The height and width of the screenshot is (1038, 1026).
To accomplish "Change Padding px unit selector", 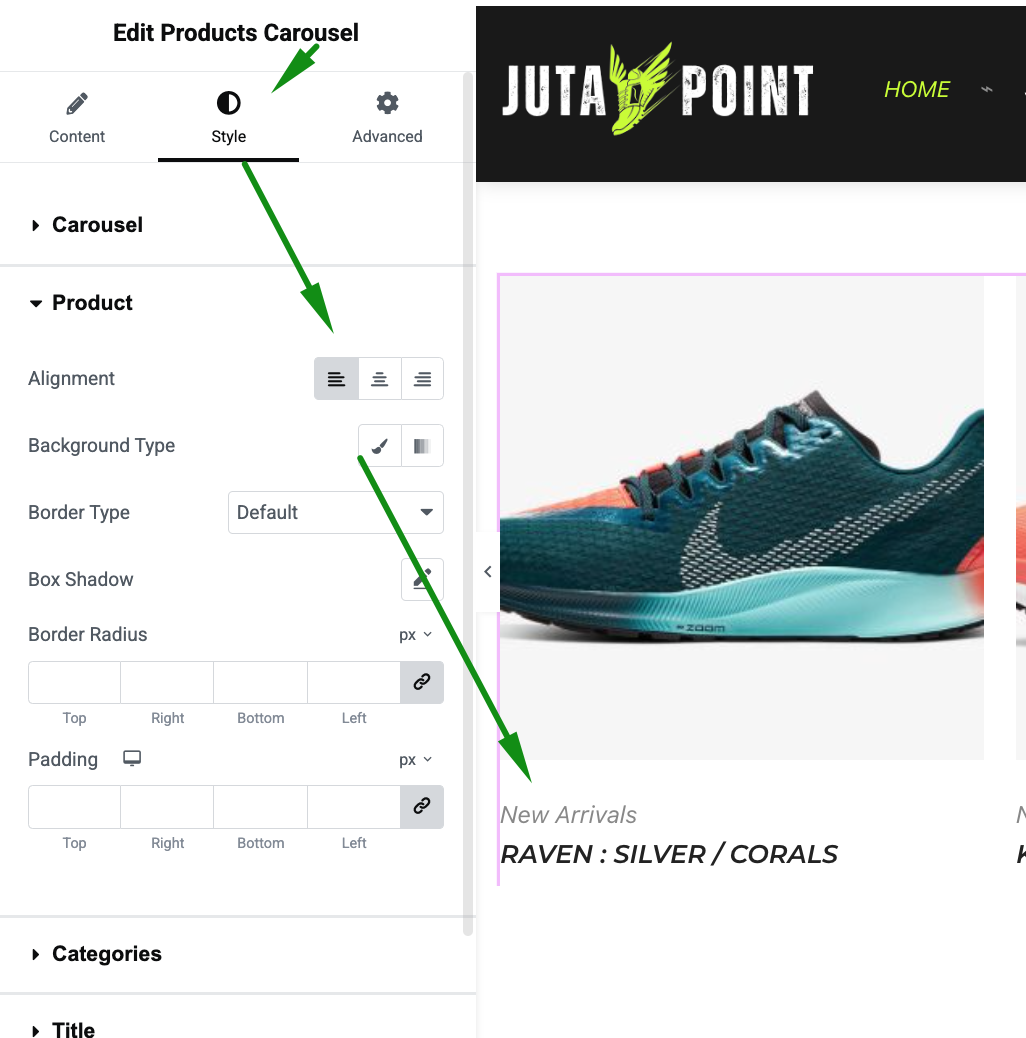I will (x=415, y=759).
